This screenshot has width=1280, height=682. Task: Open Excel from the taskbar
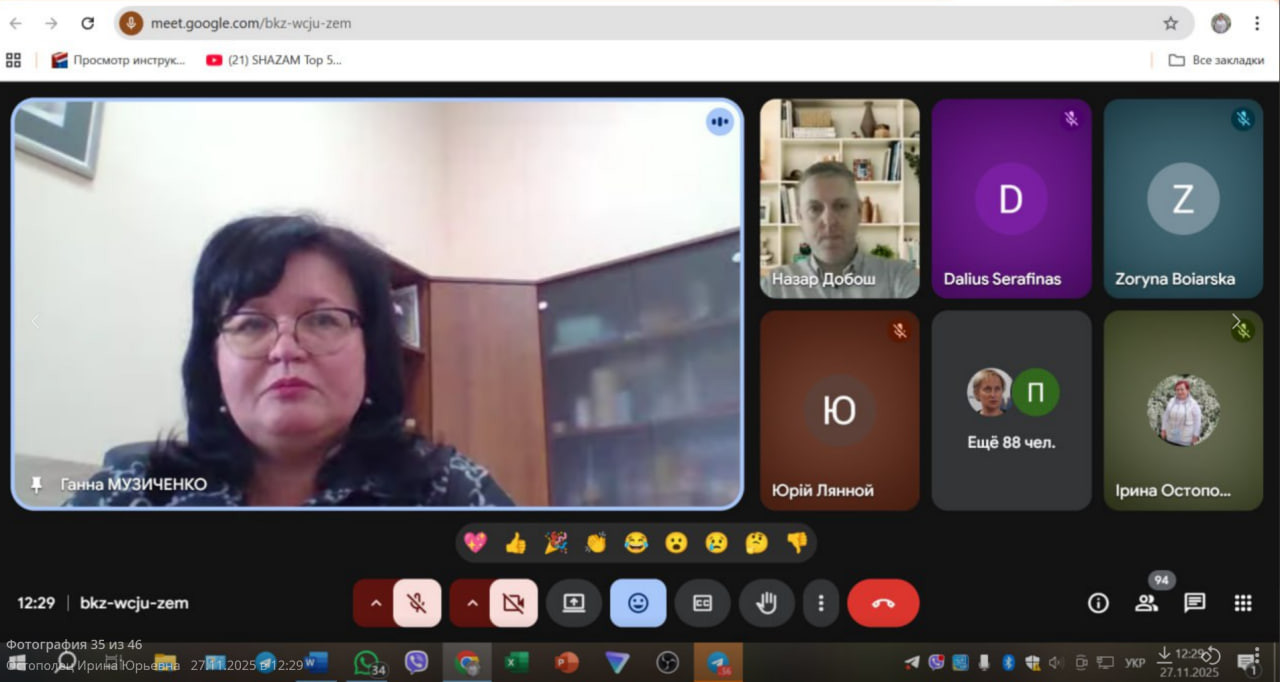point(516,662)
